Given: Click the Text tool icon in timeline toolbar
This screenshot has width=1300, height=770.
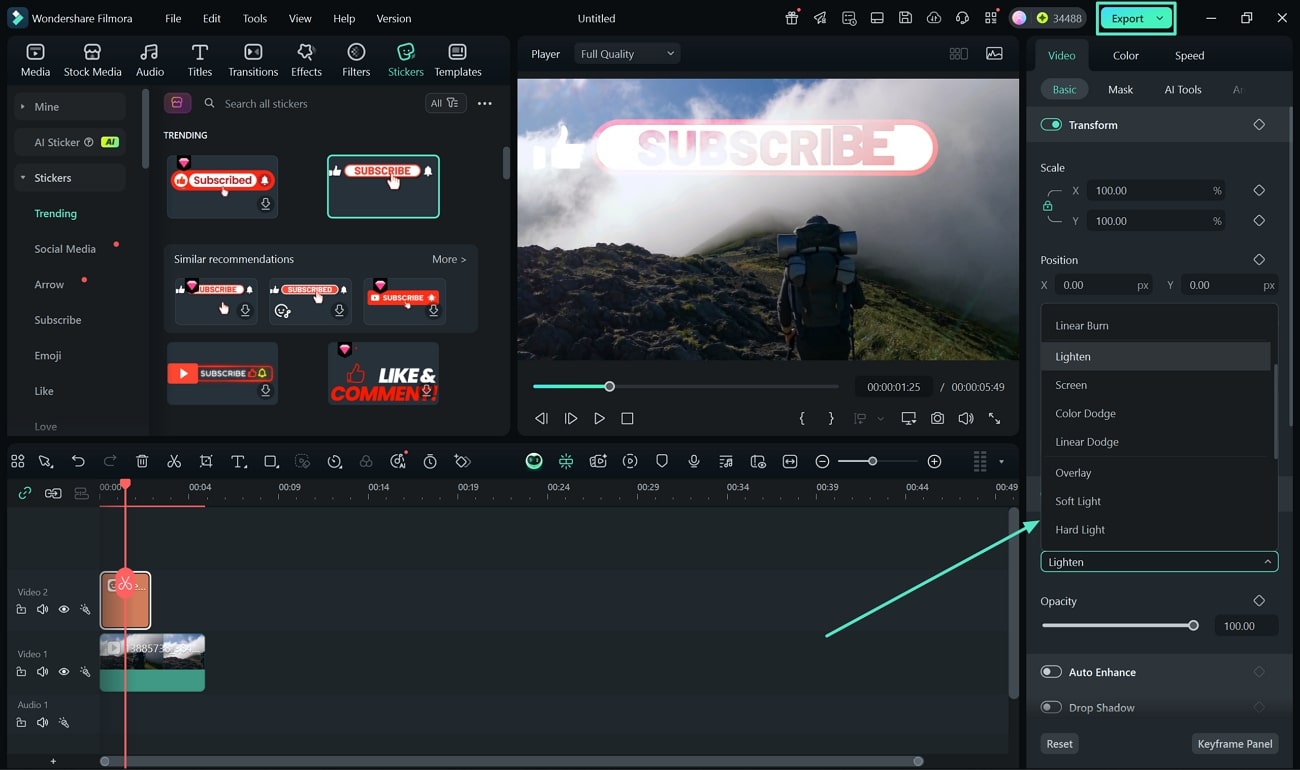Looking at the screenshot, I should [238, 461].
